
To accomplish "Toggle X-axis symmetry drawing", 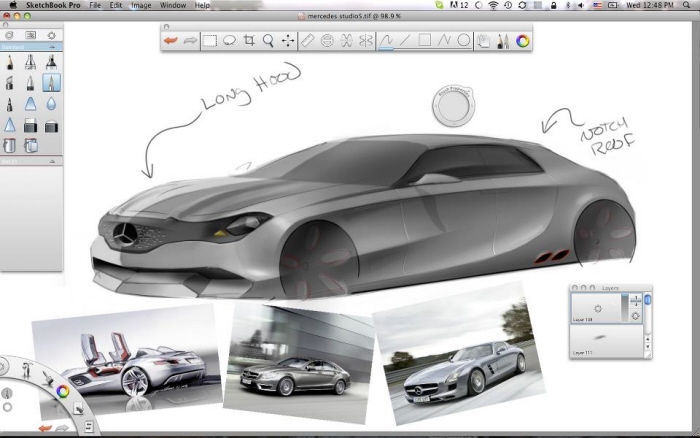I will 346,41.
